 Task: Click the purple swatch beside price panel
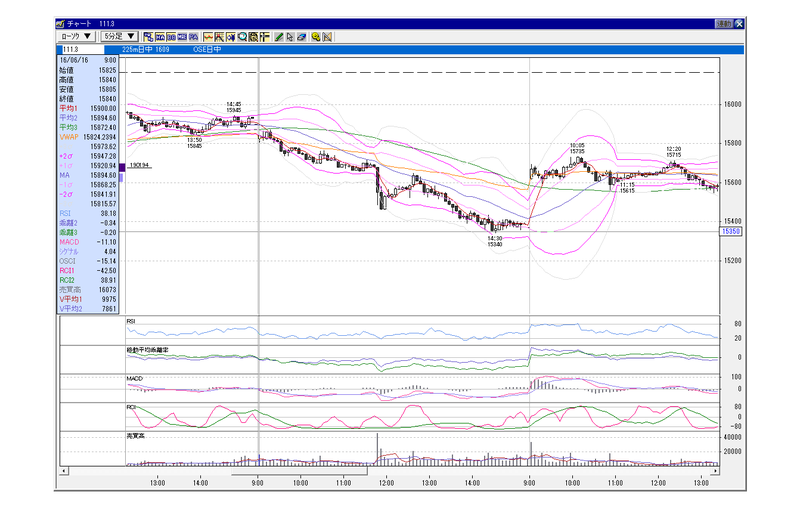pos(122,167)
